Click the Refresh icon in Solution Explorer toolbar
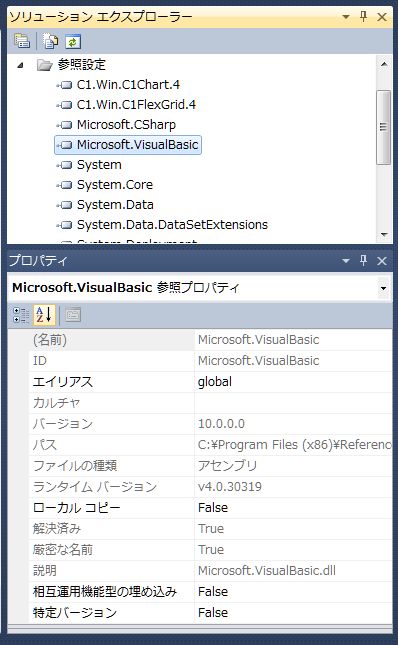Screen dimensions: 398x645 73,41
